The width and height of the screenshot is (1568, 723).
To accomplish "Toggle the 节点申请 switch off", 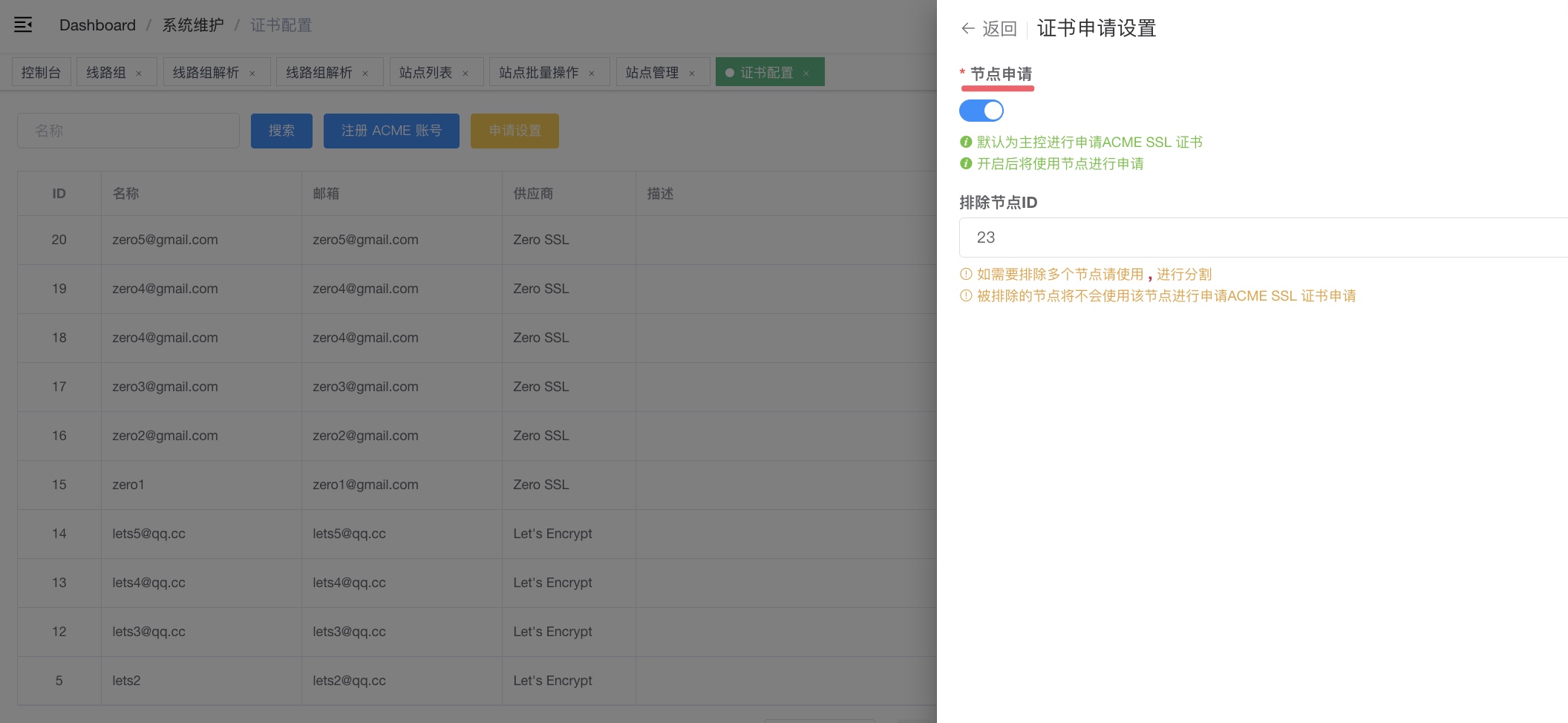I will 981,111.
